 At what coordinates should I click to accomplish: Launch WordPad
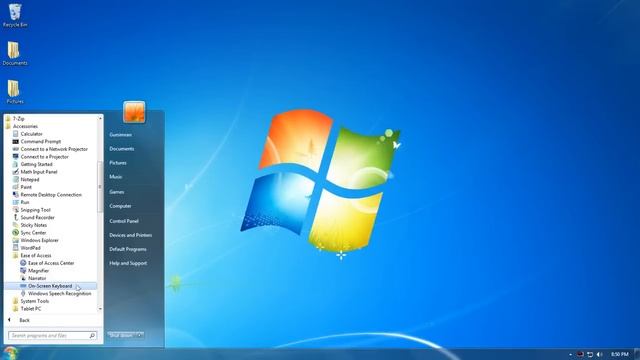(27, 248)
